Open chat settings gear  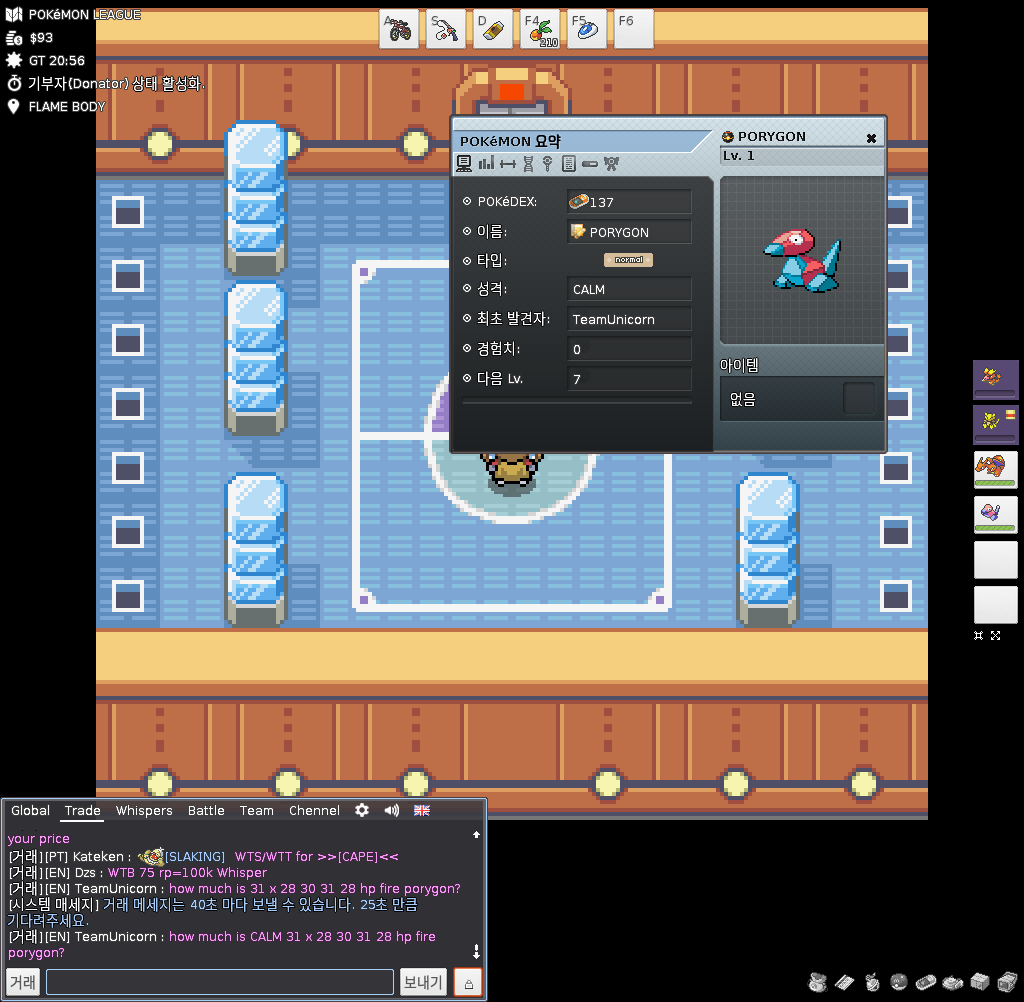pos(362,810)
